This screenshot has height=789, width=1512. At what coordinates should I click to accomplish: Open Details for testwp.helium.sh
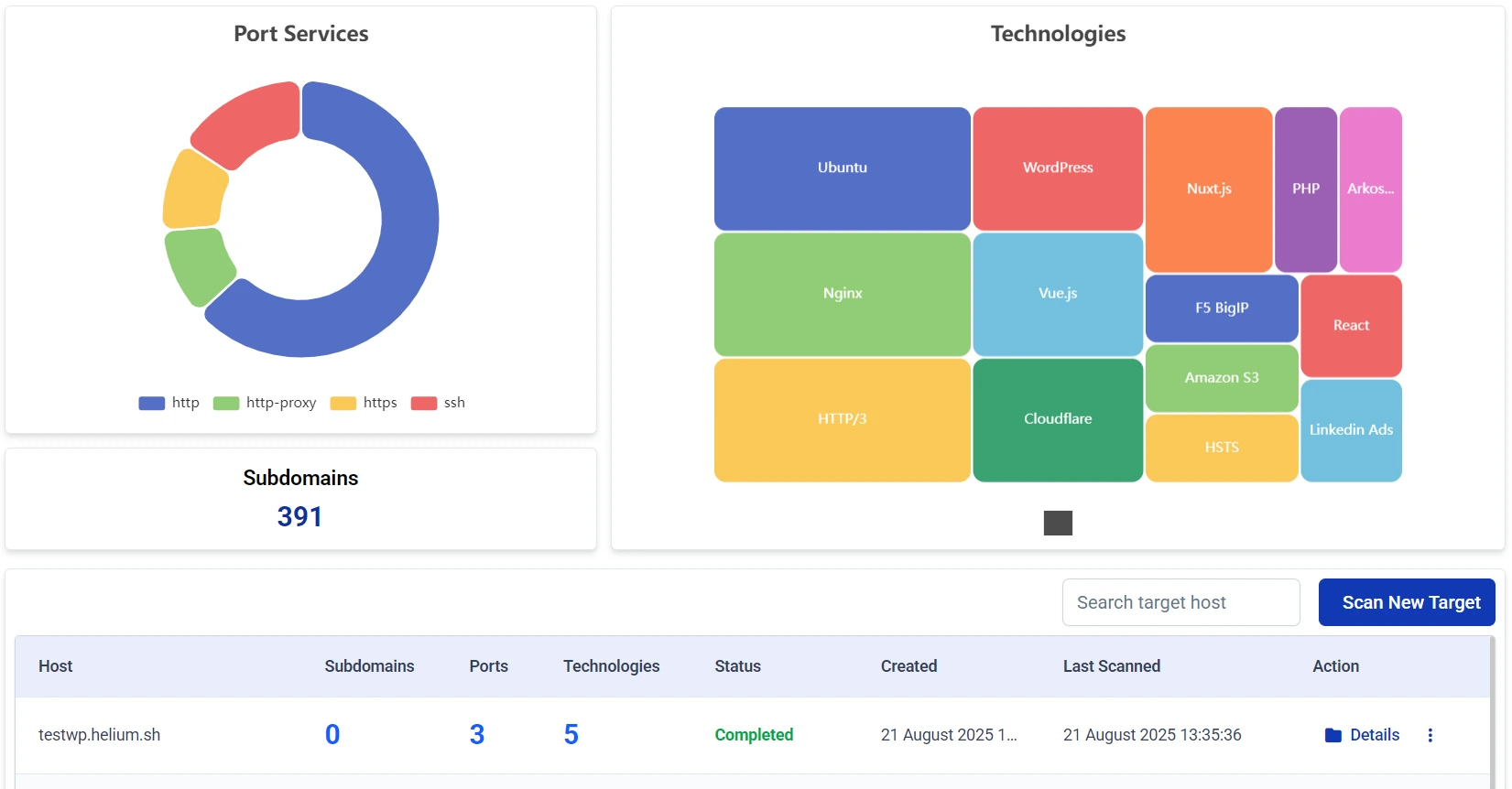click(x=1375, y=735)
